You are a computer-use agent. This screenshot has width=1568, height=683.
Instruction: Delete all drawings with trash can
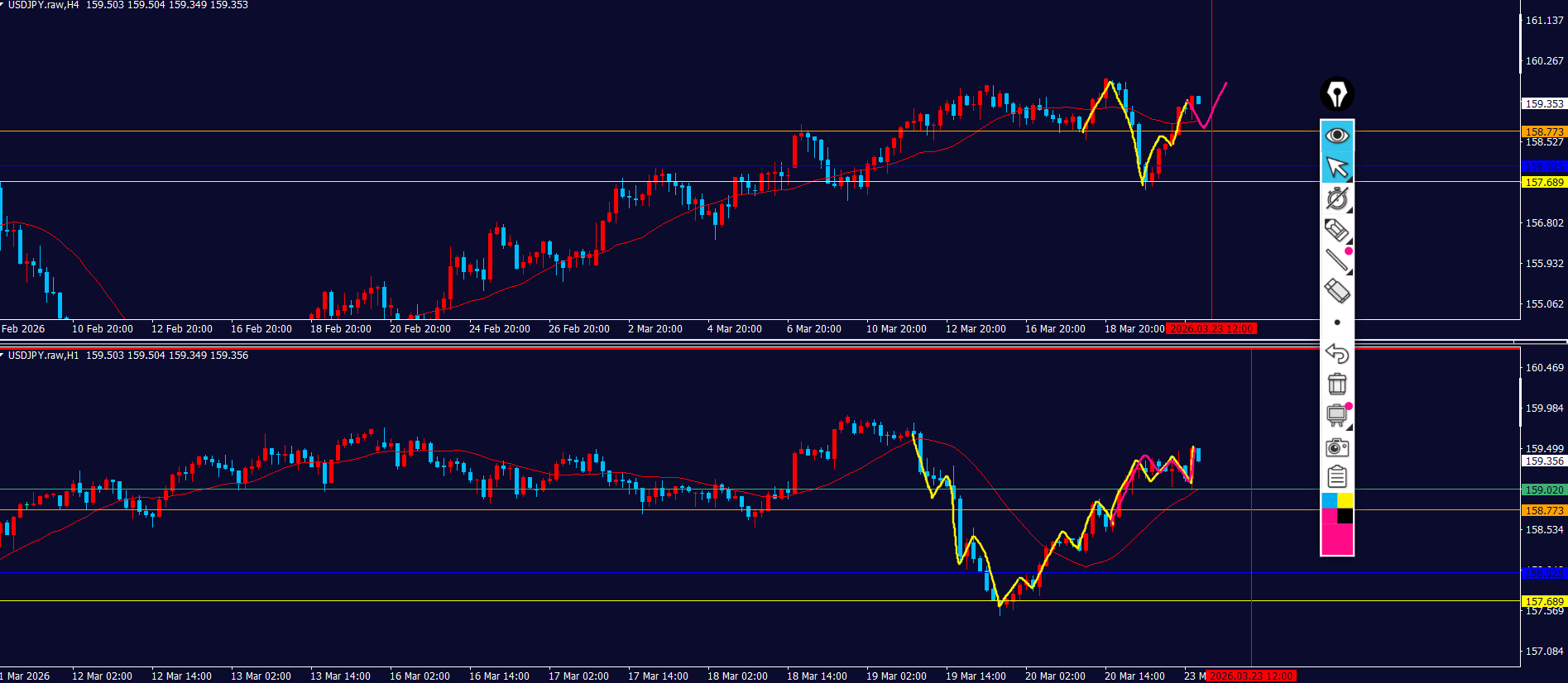[x=1336, y=384]
